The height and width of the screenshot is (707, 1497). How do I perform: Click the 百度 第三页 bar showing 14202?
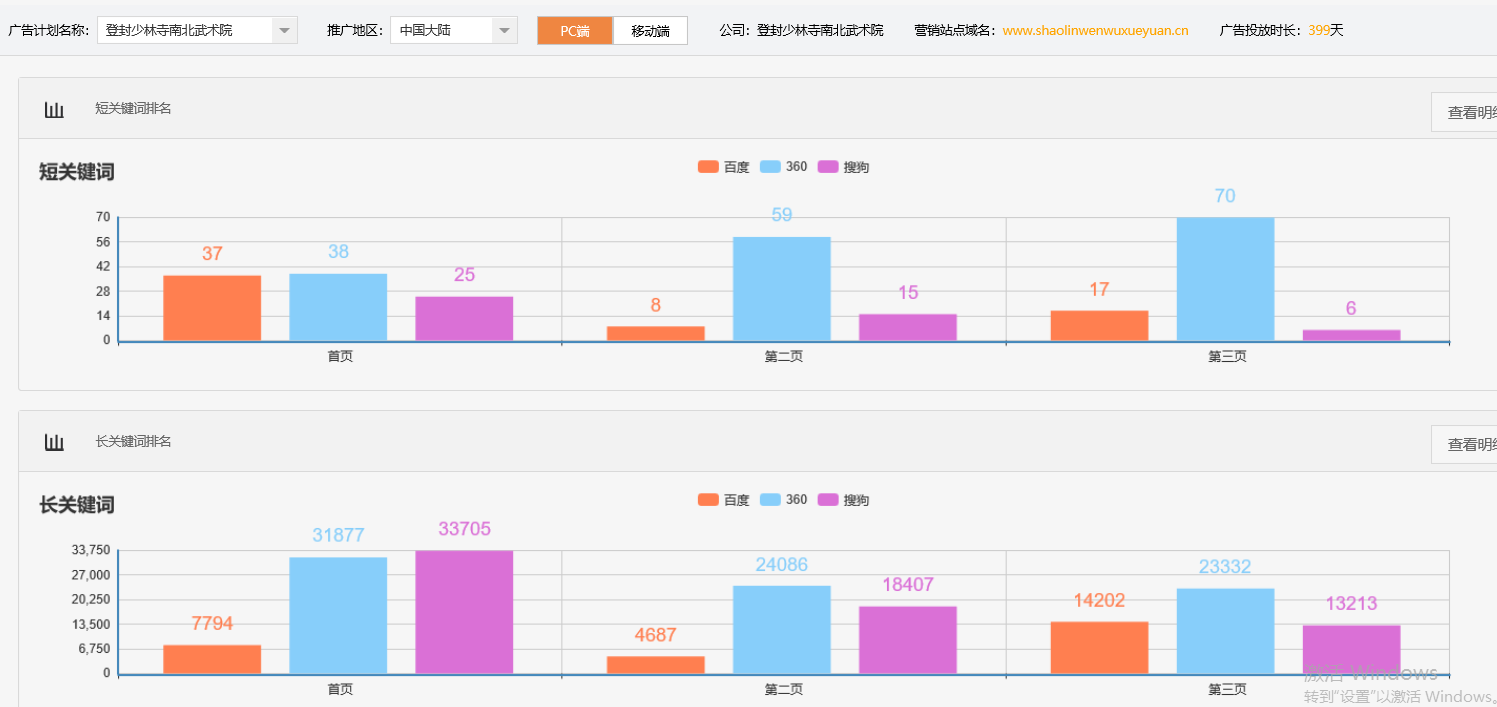1099,648
